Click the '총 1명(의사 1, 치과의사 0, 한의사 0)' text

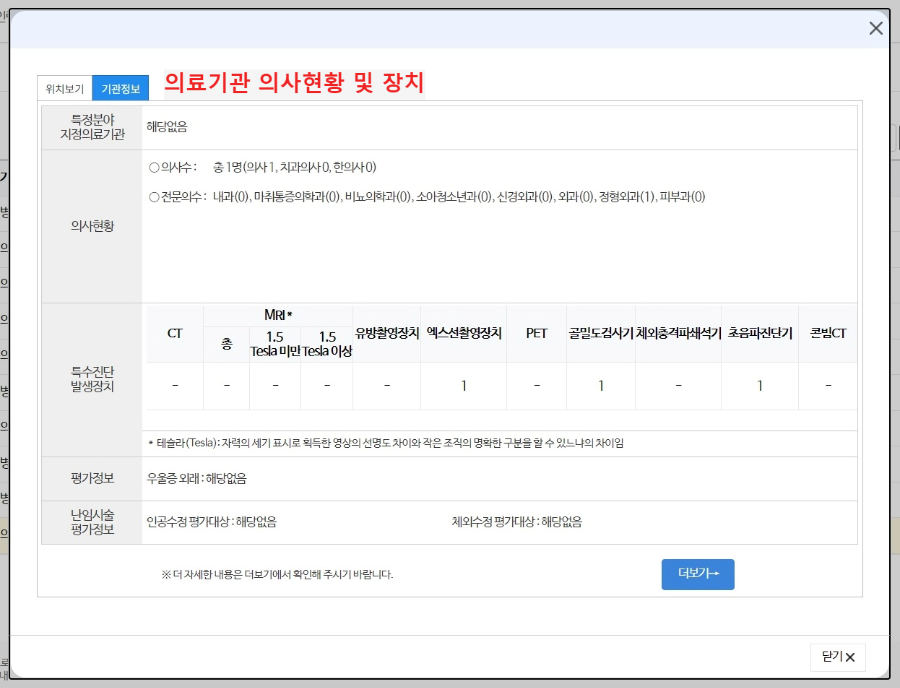294,168
